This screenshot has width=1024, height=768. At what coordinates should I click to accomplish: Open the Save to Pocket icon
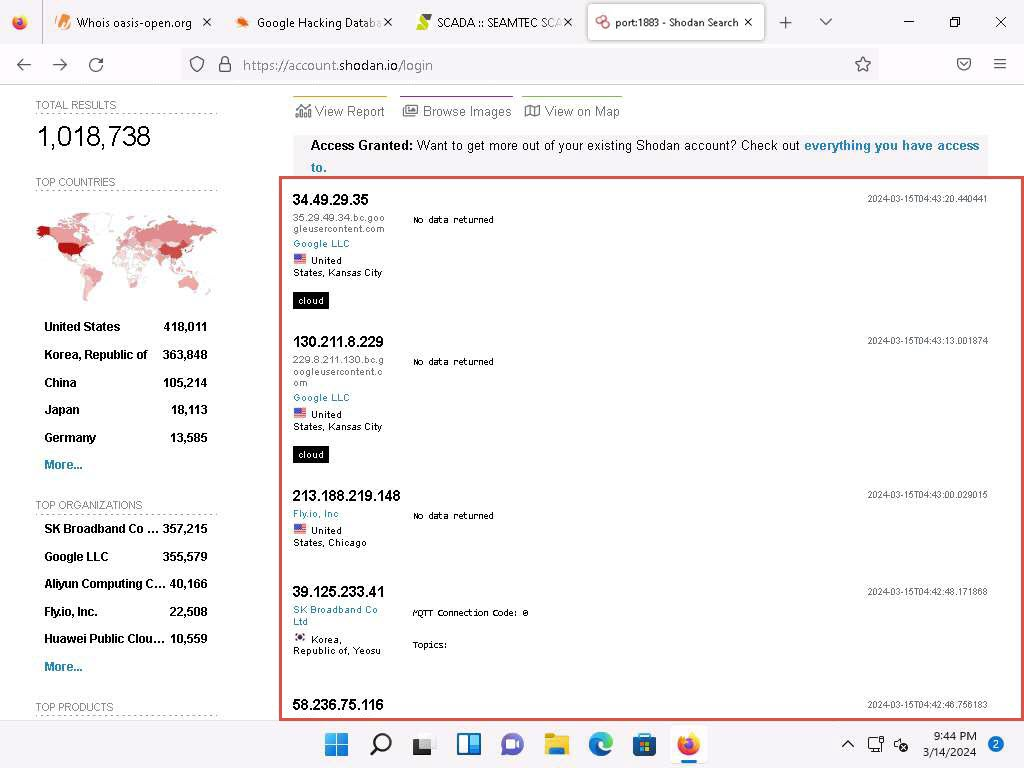pyautogui.click(x=963, y=64)
